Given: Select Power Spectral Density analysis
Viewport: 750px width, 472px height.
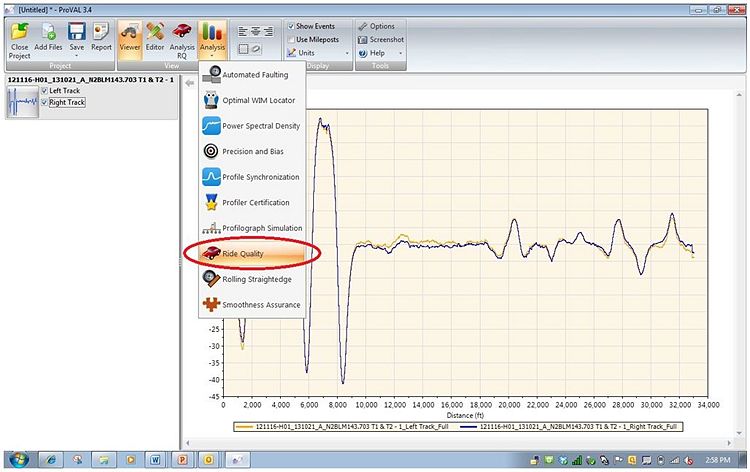Looking at the screenshot, I should pyautogui.click(x=252, y=126).
